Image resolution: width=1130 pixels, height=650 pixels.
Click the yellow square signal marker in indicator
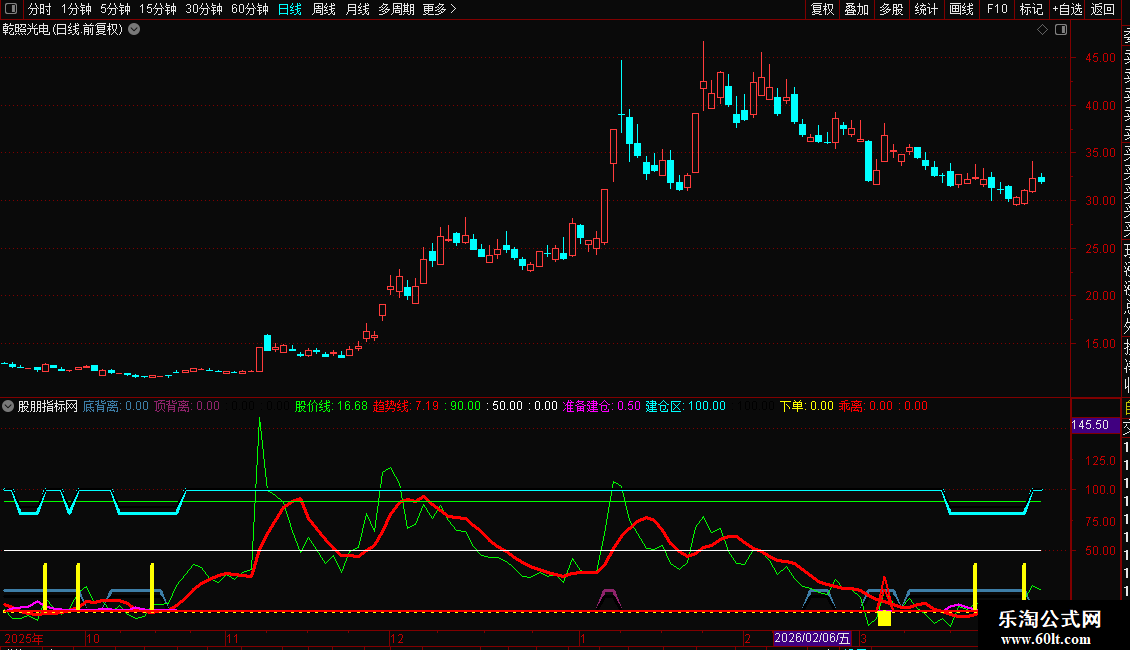click(884, 618)
